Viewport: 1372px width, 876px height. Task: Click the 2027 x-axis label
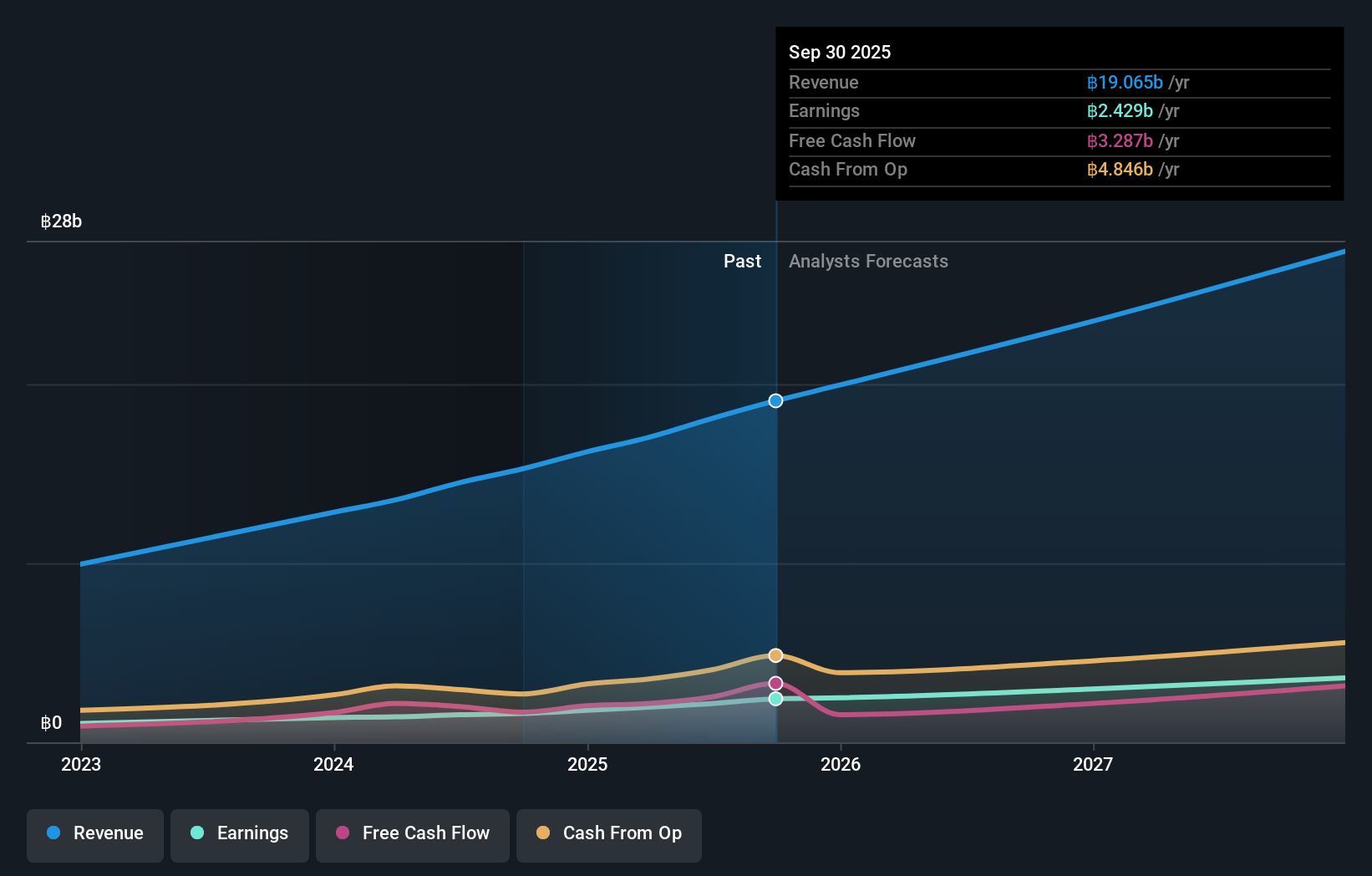[1093, 764]
